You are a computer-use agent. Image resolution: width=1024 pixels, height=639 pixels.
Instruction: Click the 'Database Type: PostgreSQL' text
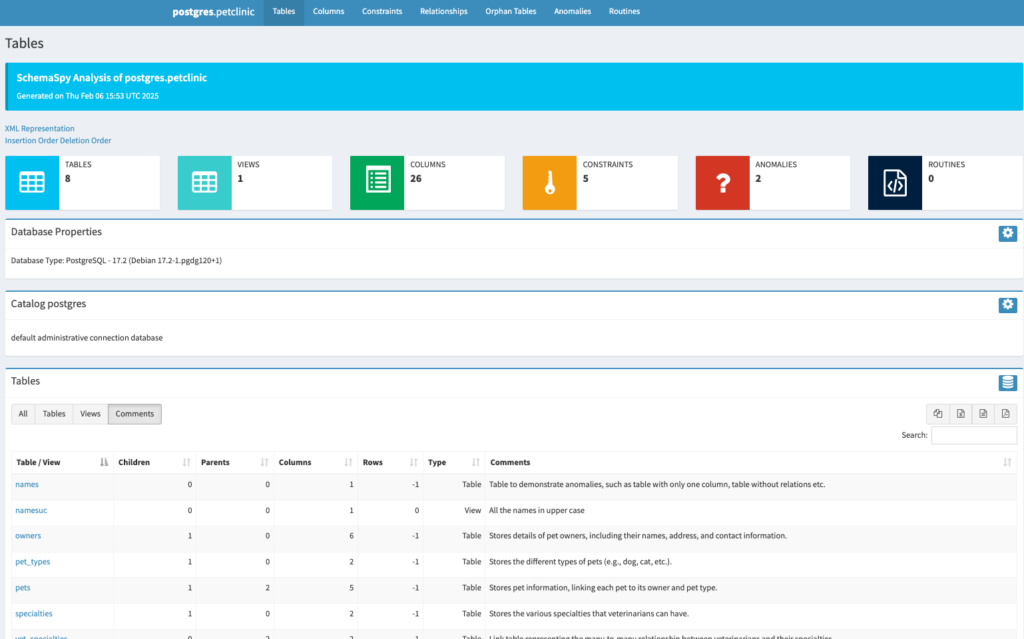tap(116, 261)
